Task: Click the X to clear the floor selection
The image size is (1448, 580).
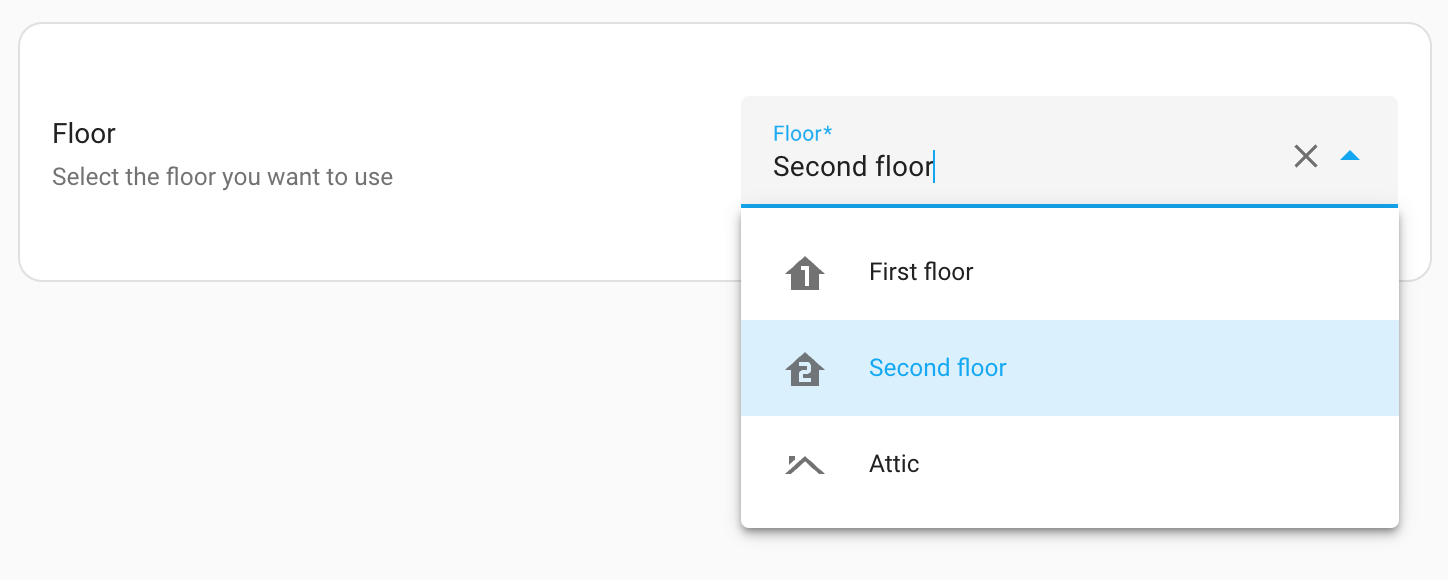Action: [1306, 156]
